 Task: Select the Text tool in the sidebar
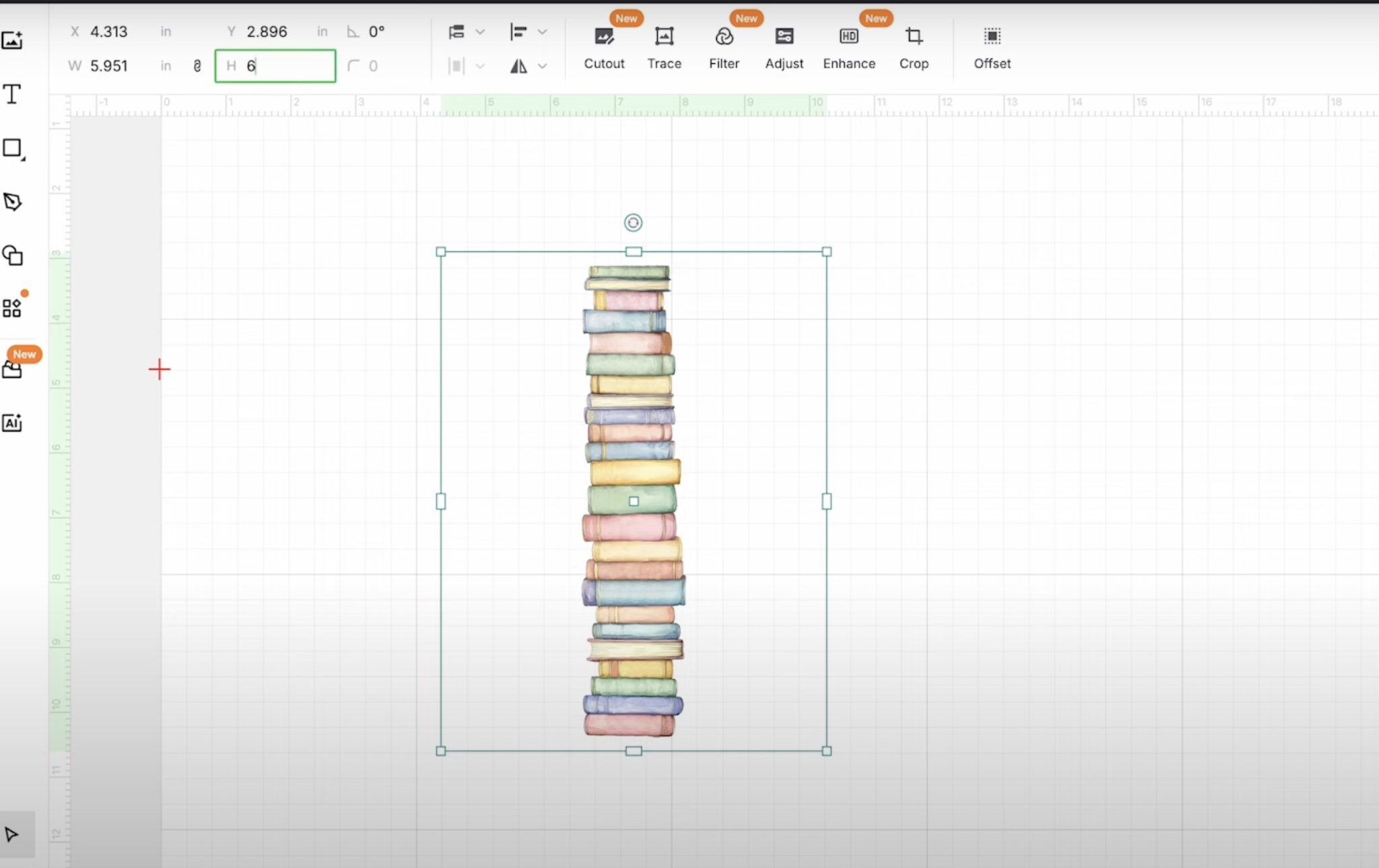click(12, 94)
